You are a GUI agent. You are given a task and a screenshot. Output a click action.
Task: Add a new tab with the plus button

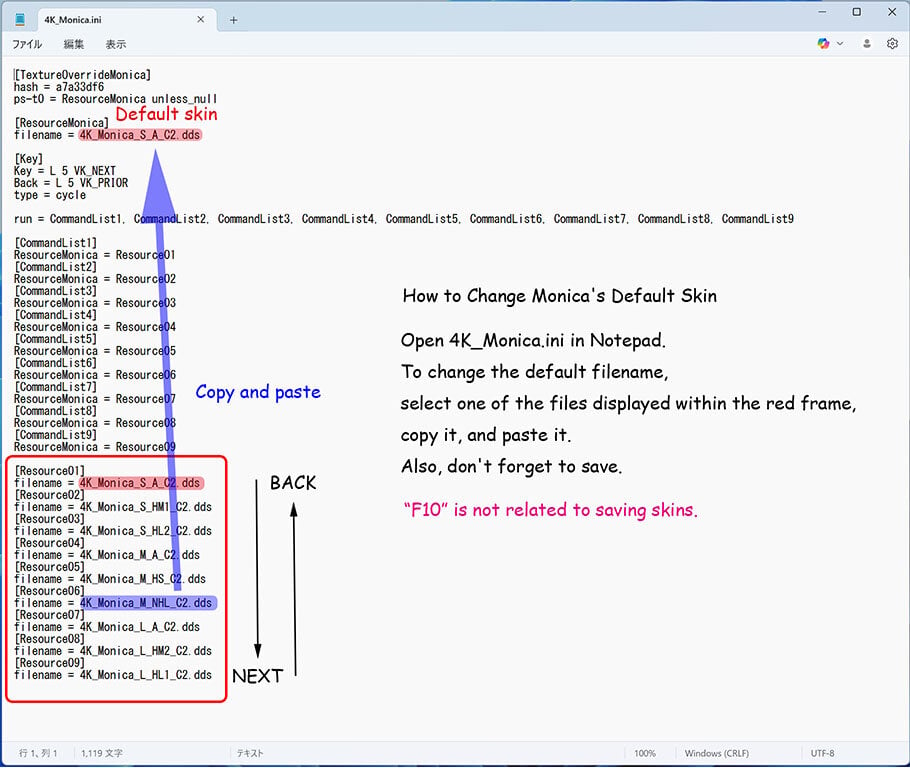pos(233,20)
